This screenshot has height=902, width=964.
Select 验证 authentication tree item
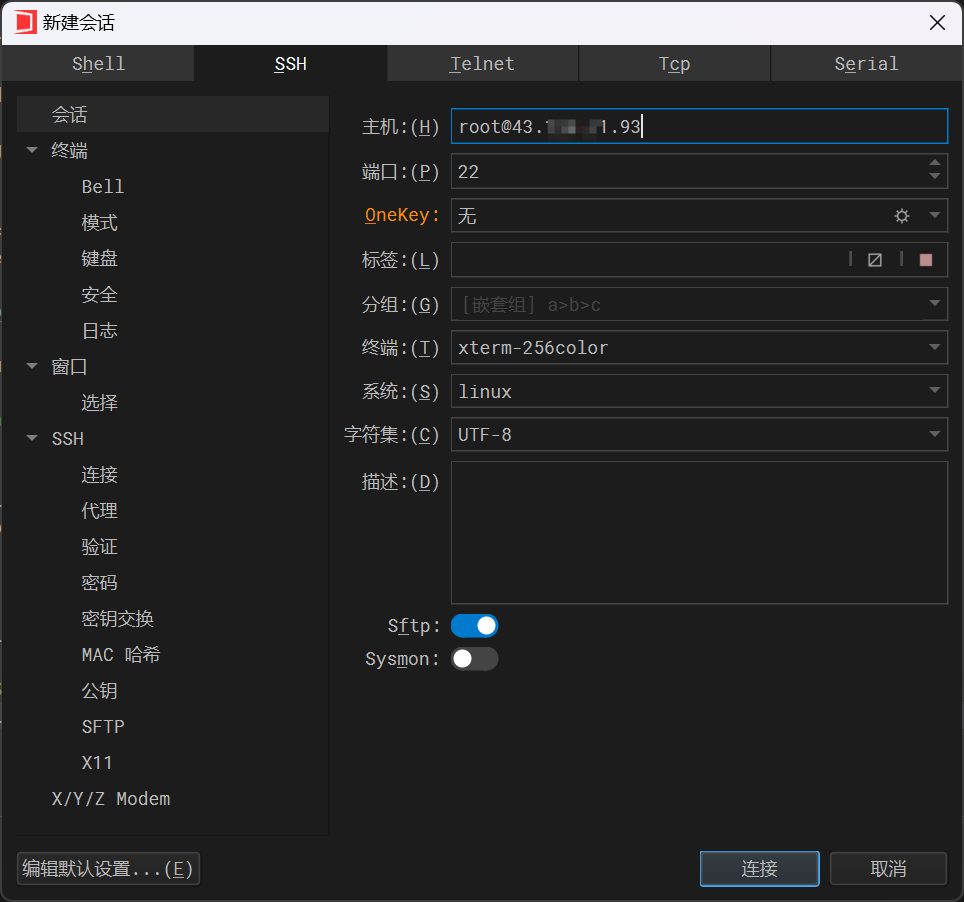[99, 547]
